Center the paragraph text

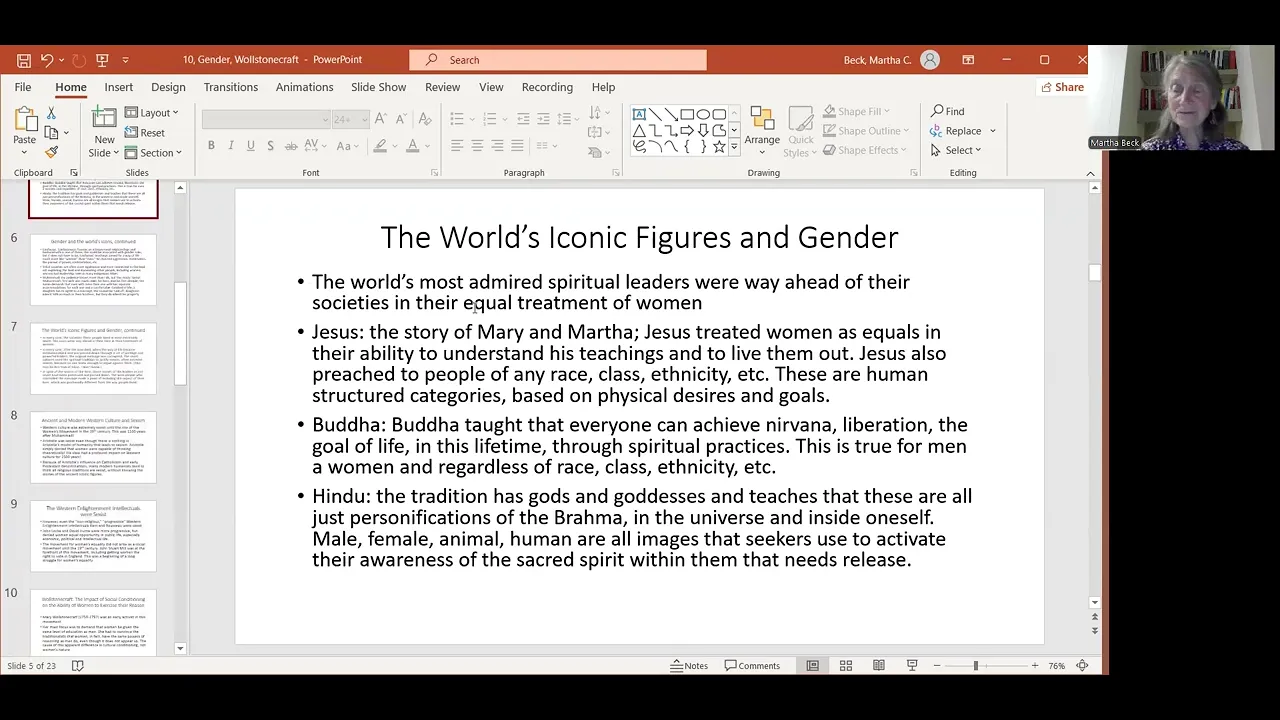pyautogui.click(x=477, y=146)
